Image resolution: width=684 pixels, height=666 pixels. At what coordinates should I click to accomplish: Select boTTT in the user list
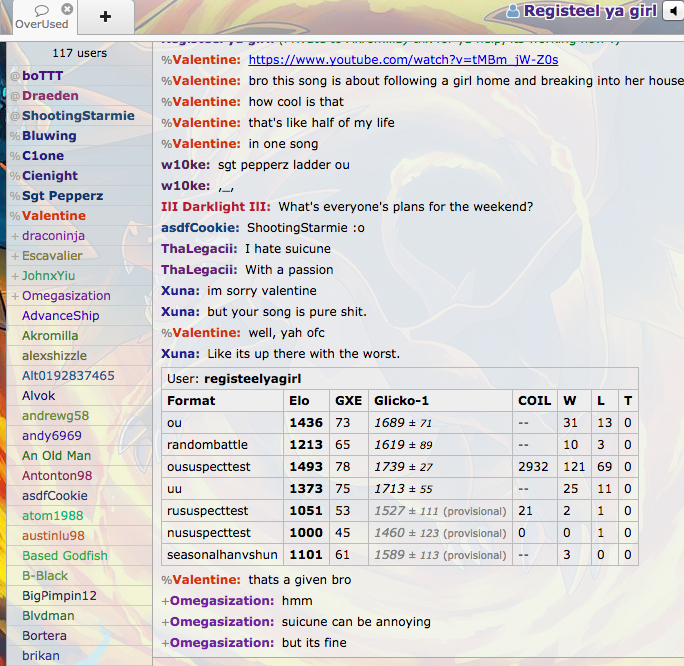click(44, 76)
